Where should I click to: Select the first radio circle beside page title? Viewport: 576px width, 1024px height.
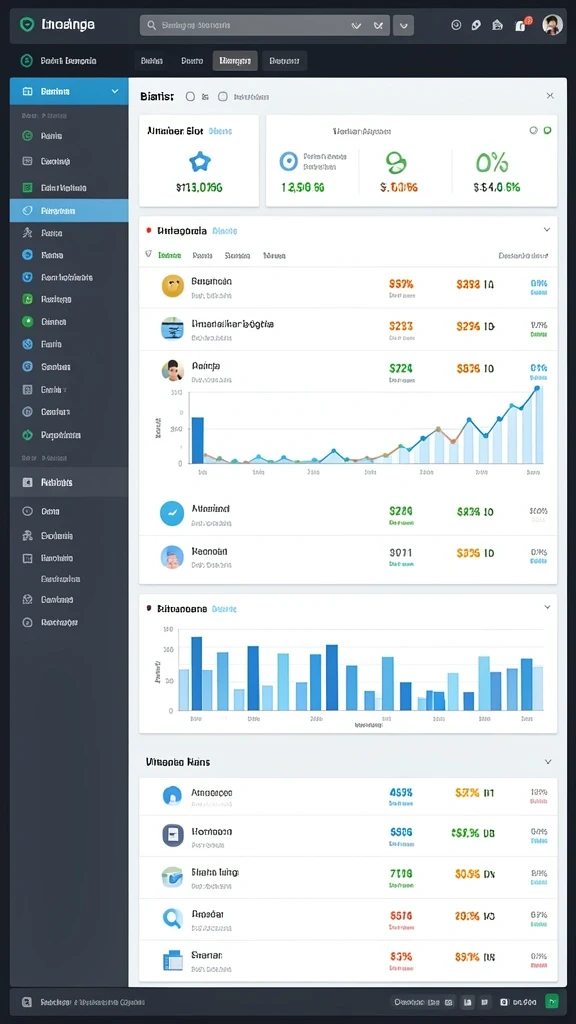tap(190, 96)
